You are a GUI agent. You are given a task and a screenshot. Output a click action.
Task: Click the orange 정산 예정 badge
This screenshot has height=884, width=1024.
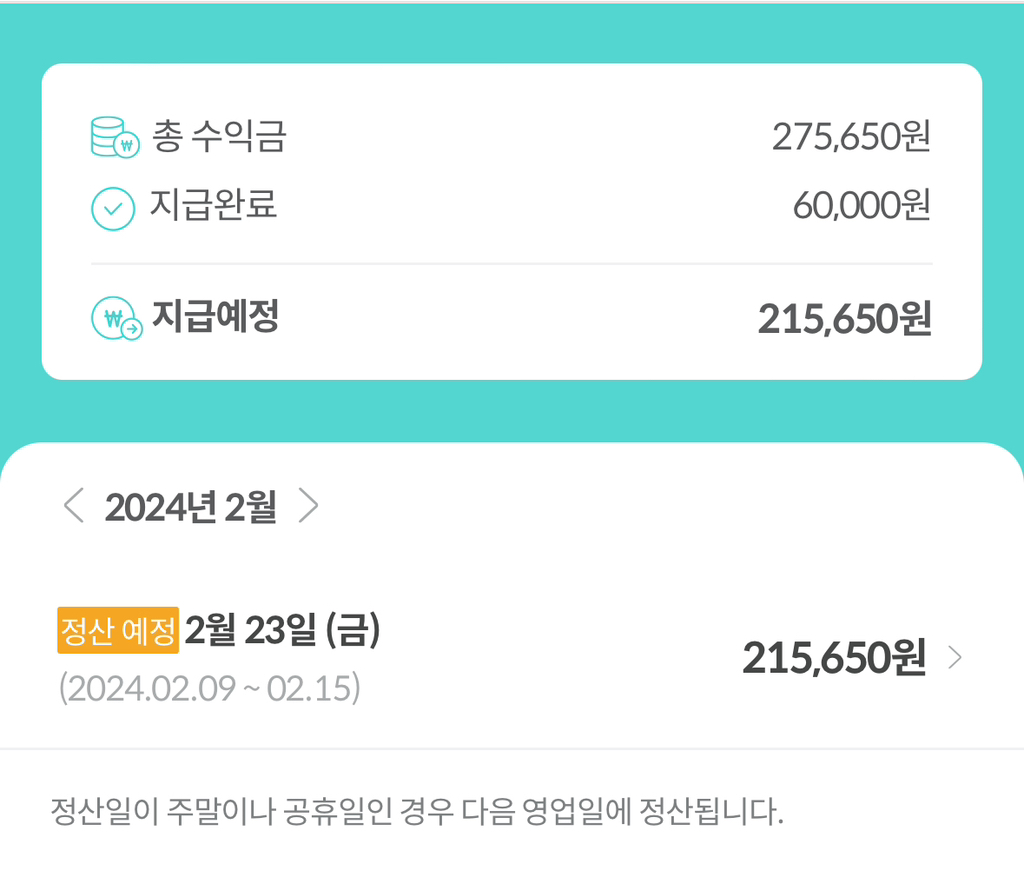pos(118,631)
